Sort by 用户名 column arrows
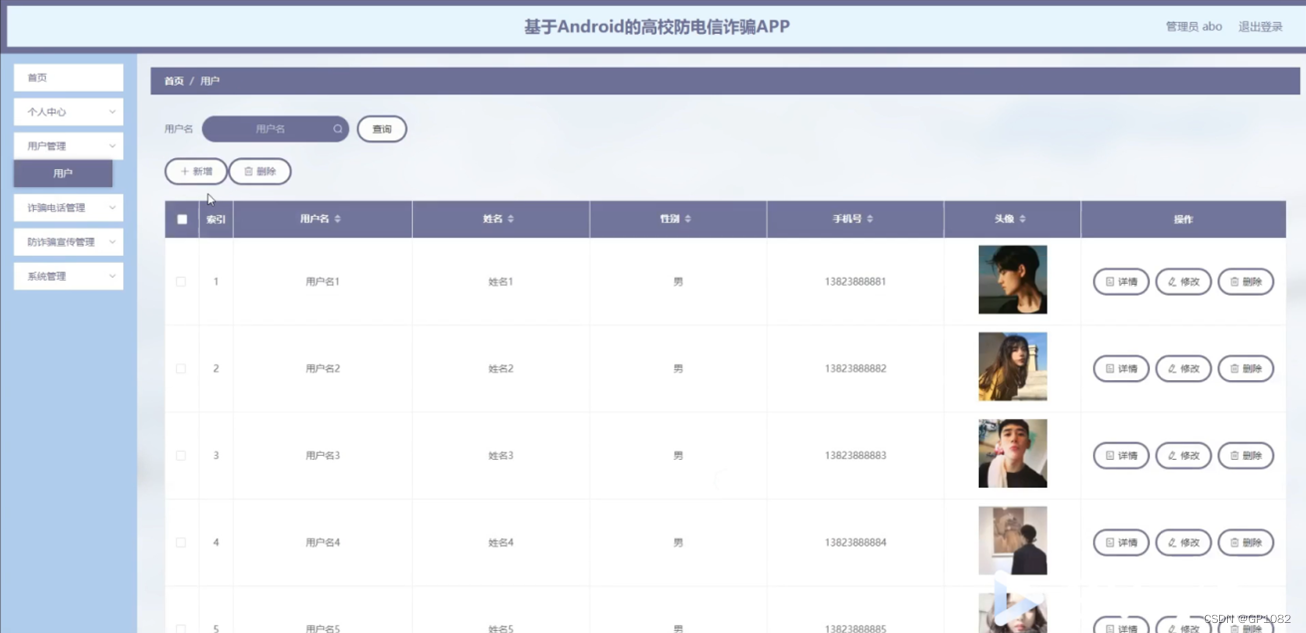The height and width of the screenshot is (633, 1306). 338,219
